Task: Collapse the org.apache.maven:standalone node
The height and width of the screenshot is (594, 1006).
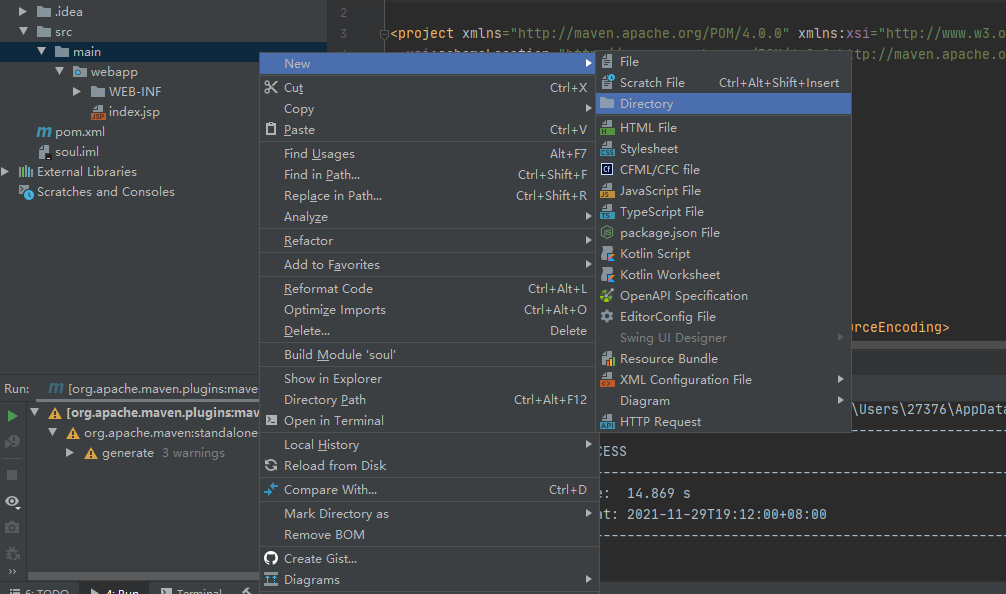Action: 53,432
